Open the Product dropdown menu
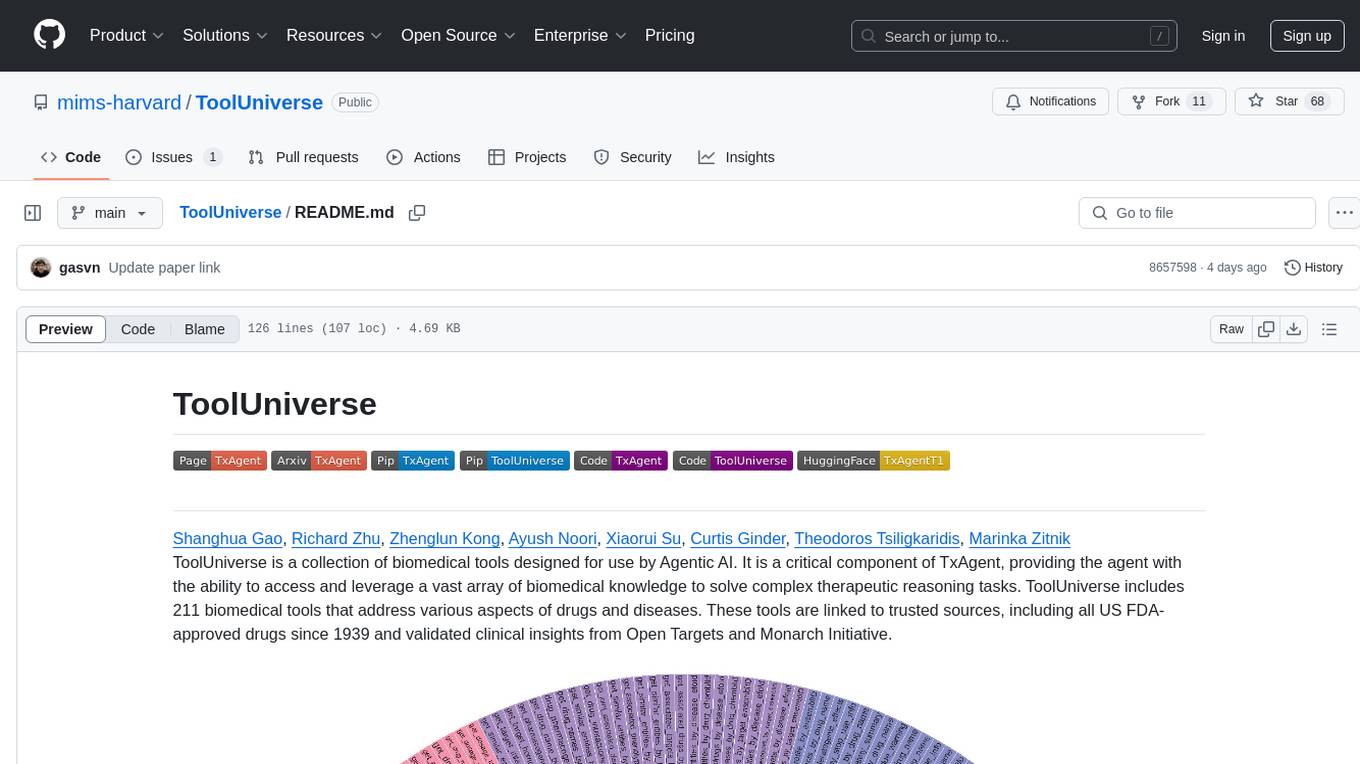This screenshot has height=764, width=1360. point(126,35)
